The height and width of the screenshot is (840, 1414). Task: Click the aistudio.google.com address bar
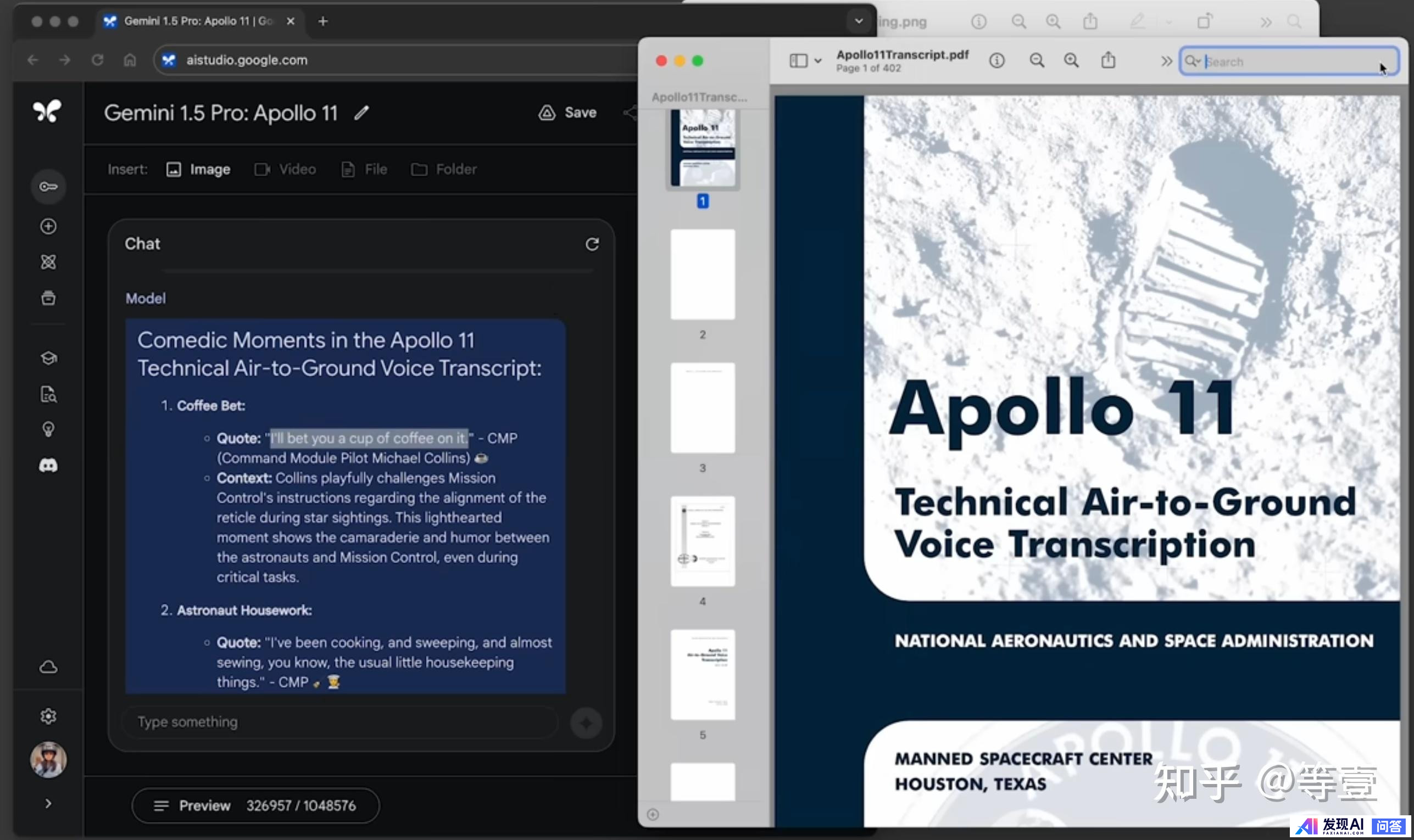tap(397, 60)
